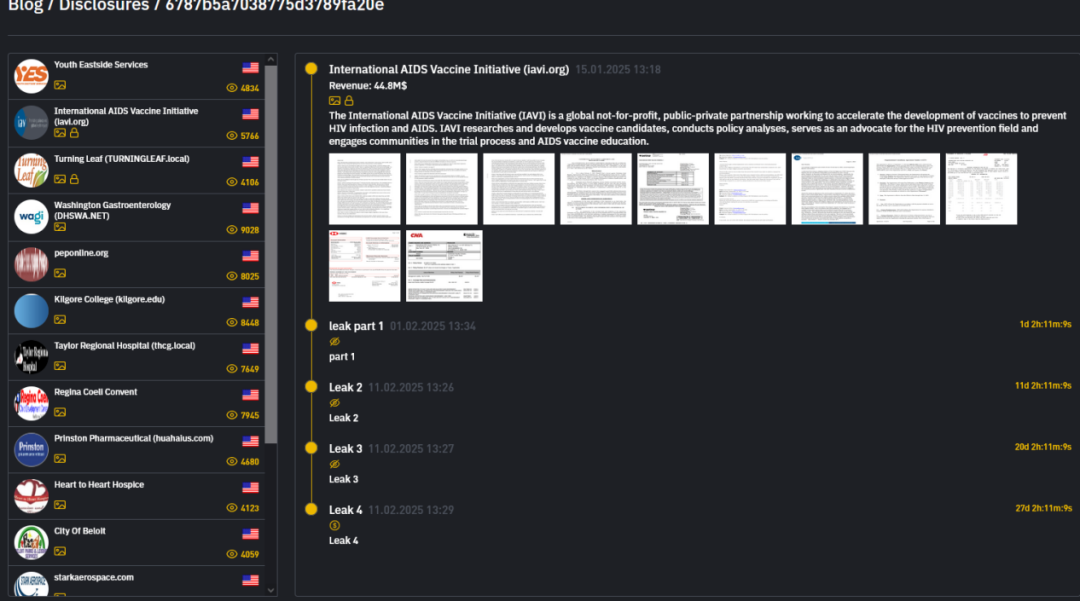1080x601 pixels.
Task: Click the eye views icon showing 9028
Action: pos(231,230)
